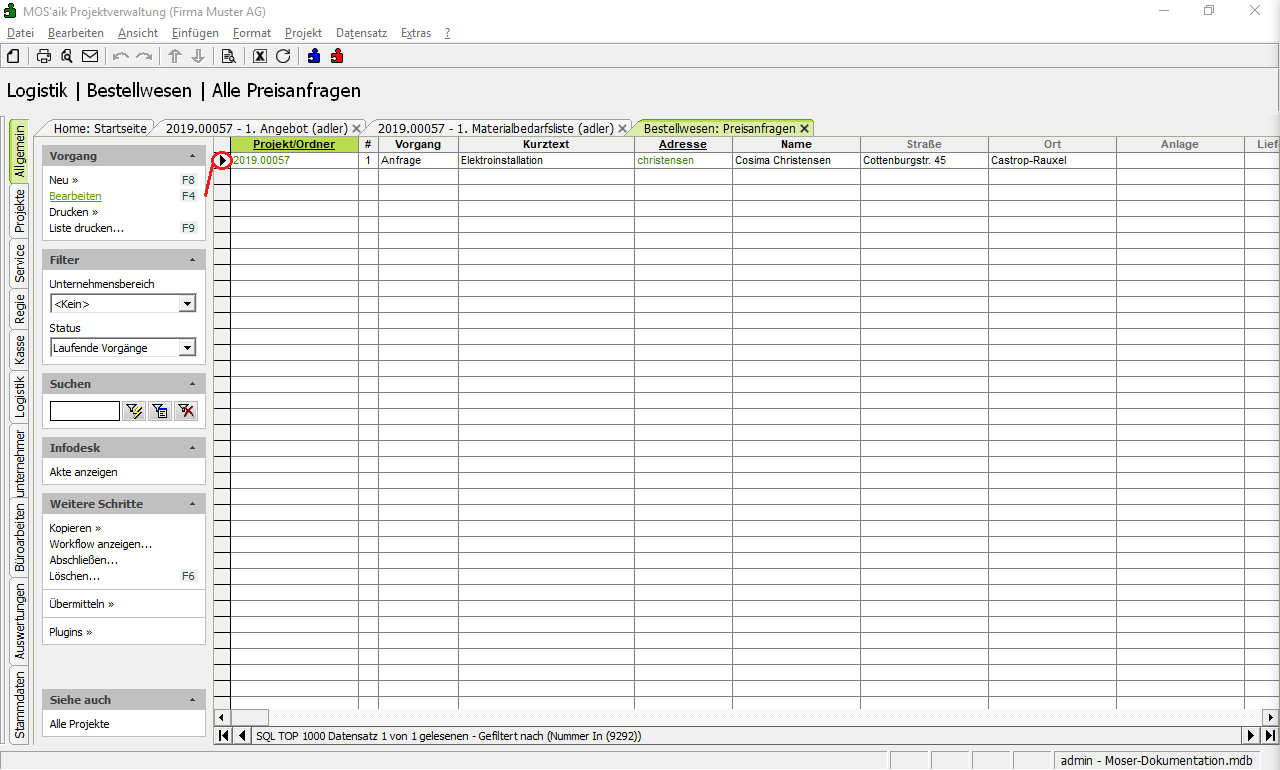Click the new document toolbar icon
1280x770 pixels.
13,56
